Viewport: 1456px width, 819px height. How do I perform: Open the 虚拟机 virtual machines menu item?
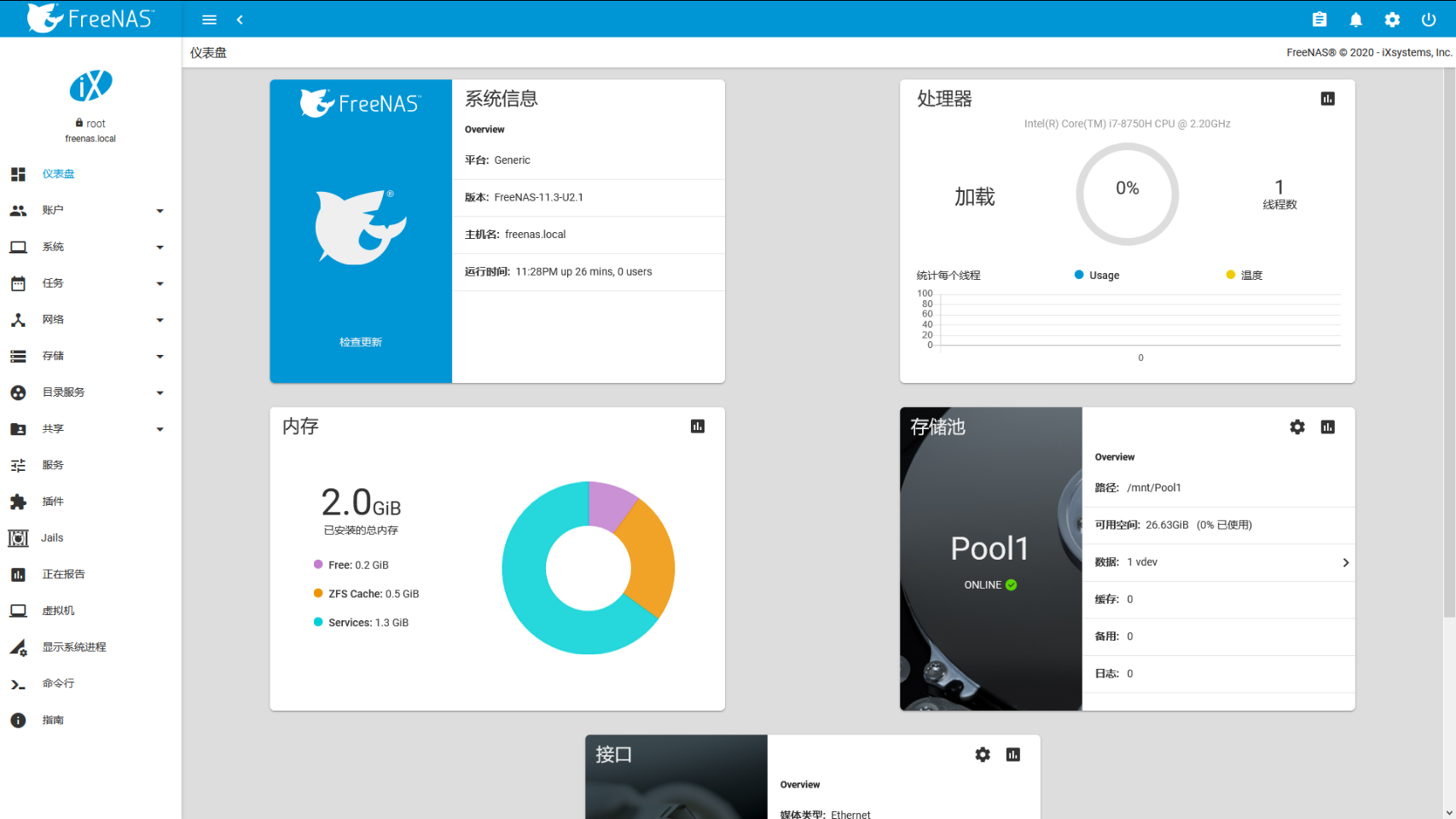click(x=90, y=611)
